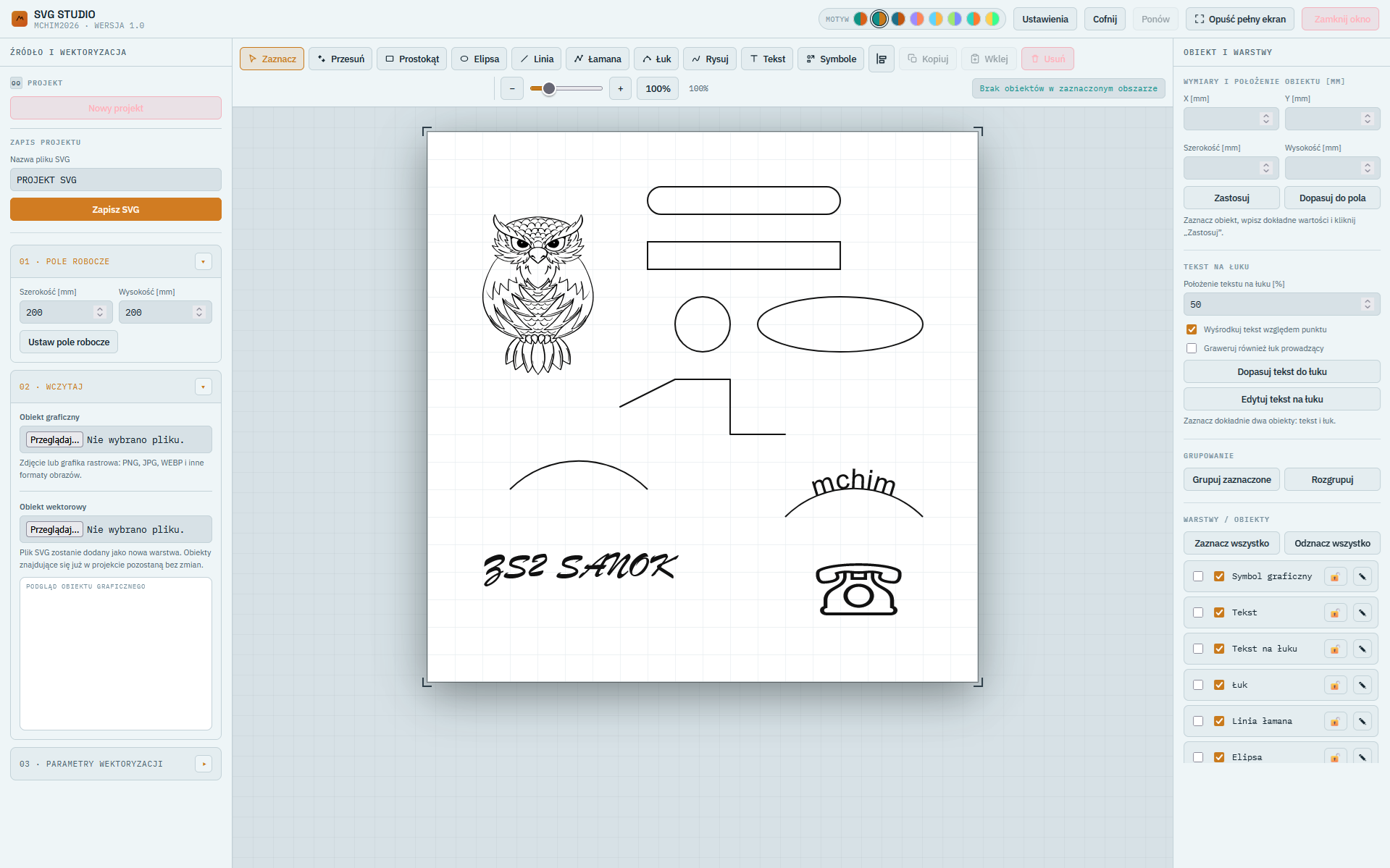
Task: Click the pencil icon for Tekst layer
Action: pyautogui.click(x=1362, y=612)
